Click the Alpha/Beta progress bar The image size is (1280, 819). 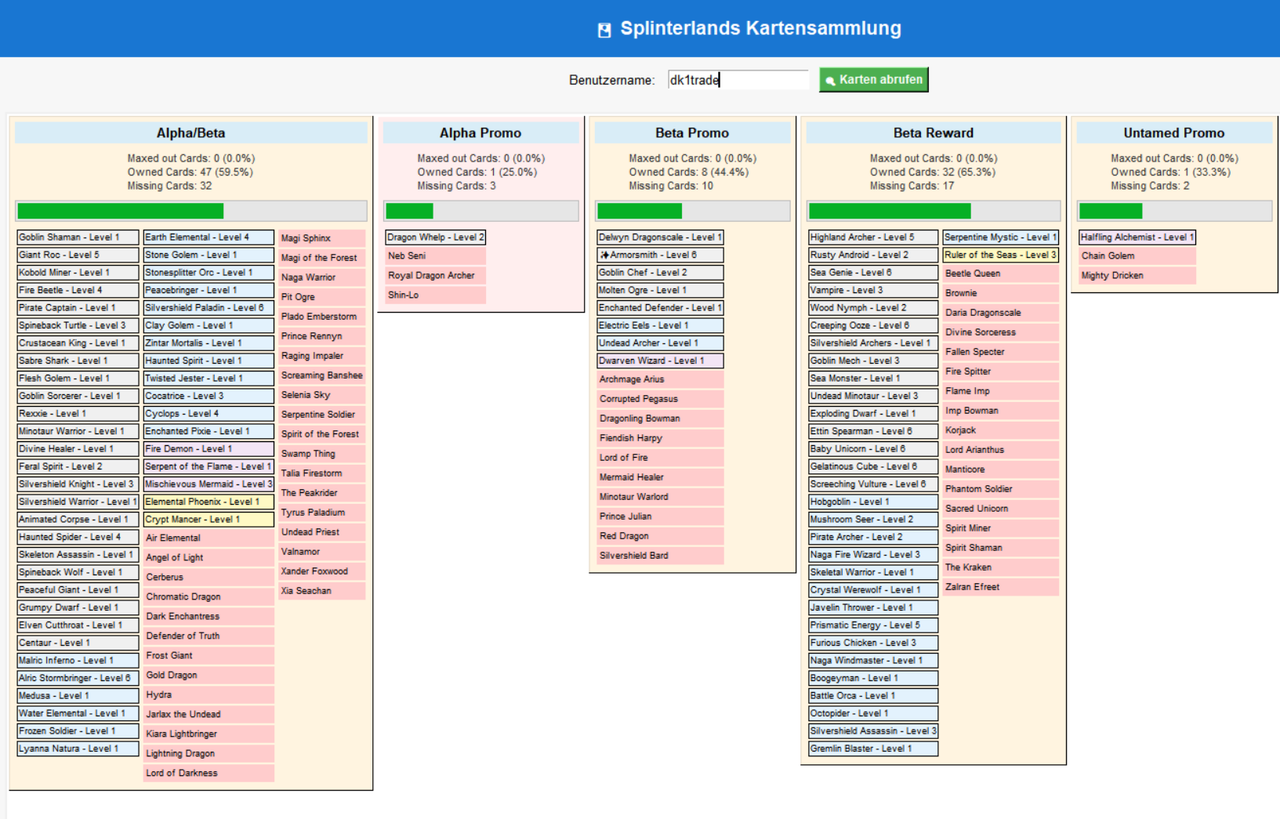(191, 211)
